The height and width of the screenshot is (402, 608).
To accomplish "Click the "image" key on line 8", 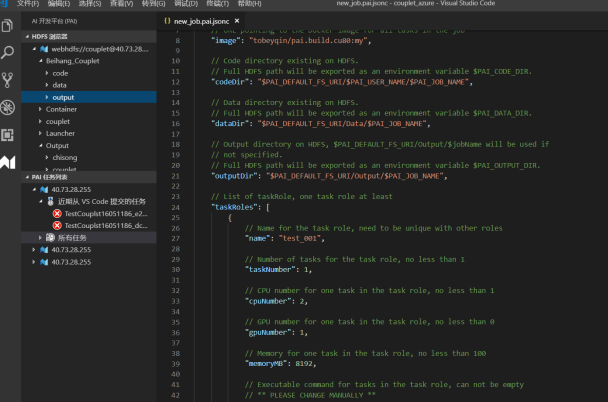I will tap(225, 41).
